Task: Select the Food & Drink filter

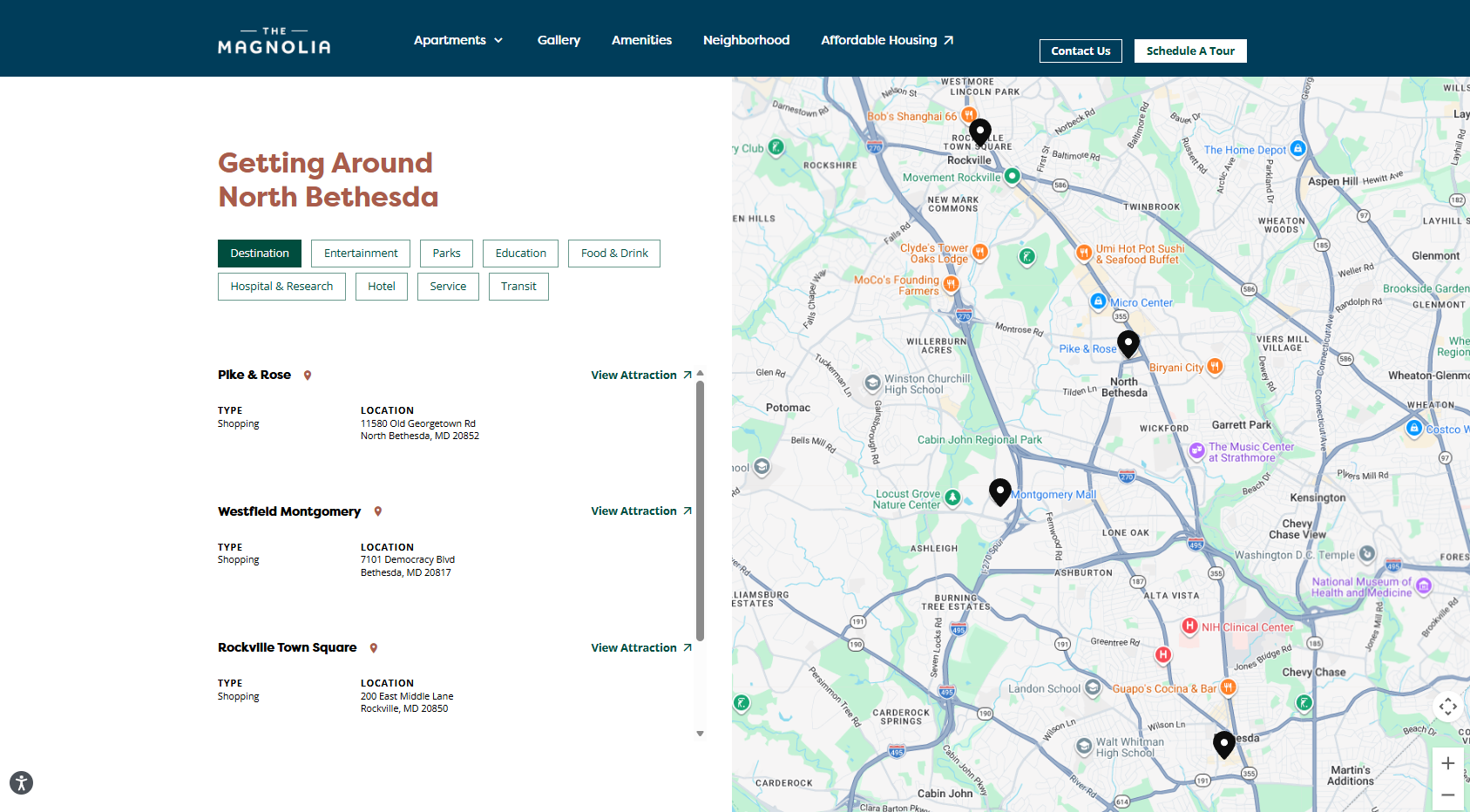Action: (614, 254)
